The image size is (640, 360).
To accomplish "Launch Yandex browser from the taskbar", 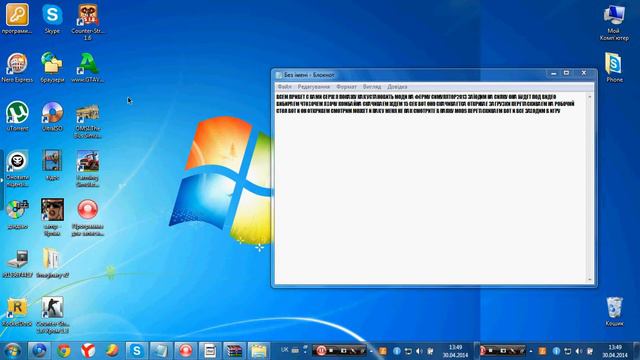I will [x=88, y=351].
